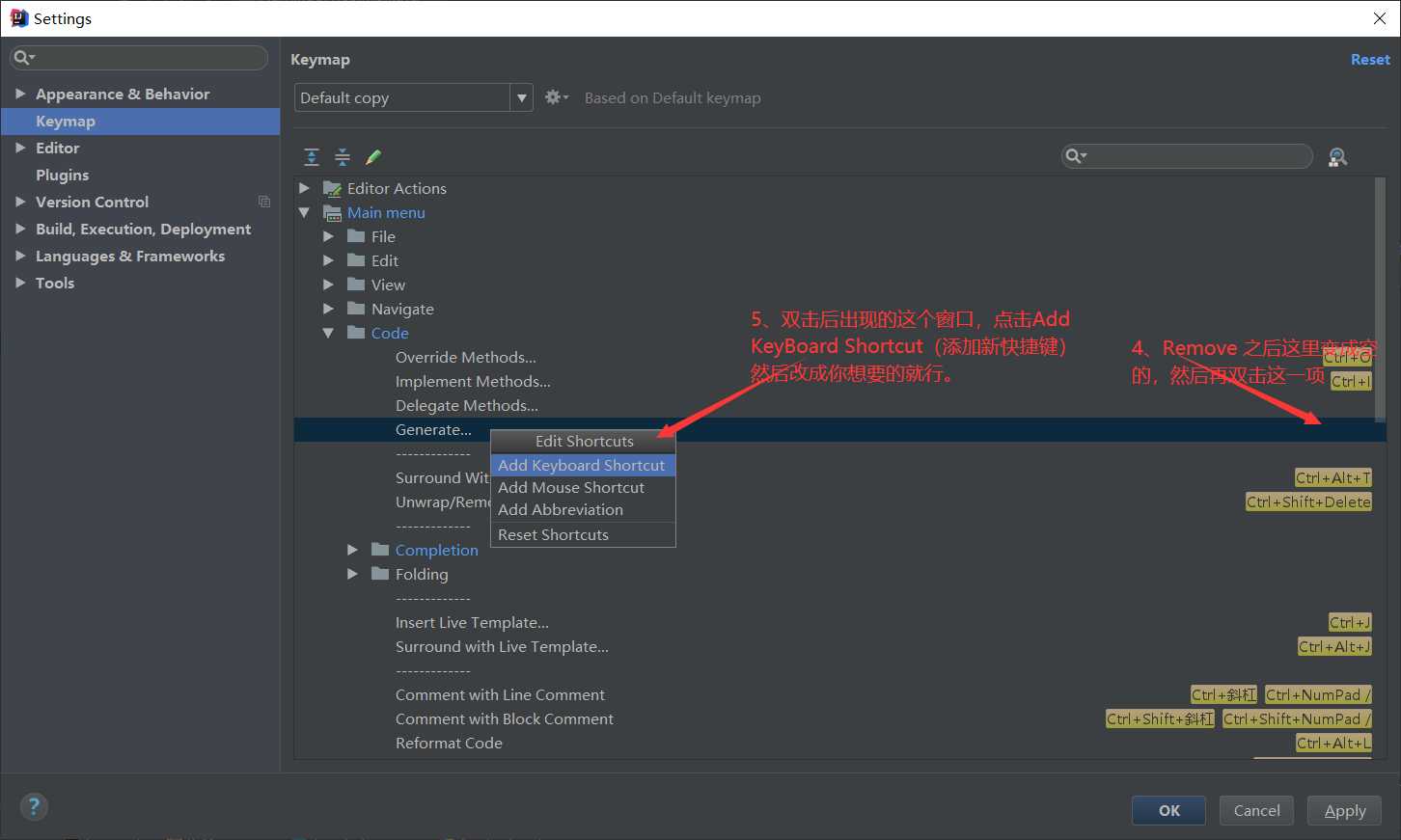
Task: Expand the Editor Actions tree node
Action: tap(304, 188)
